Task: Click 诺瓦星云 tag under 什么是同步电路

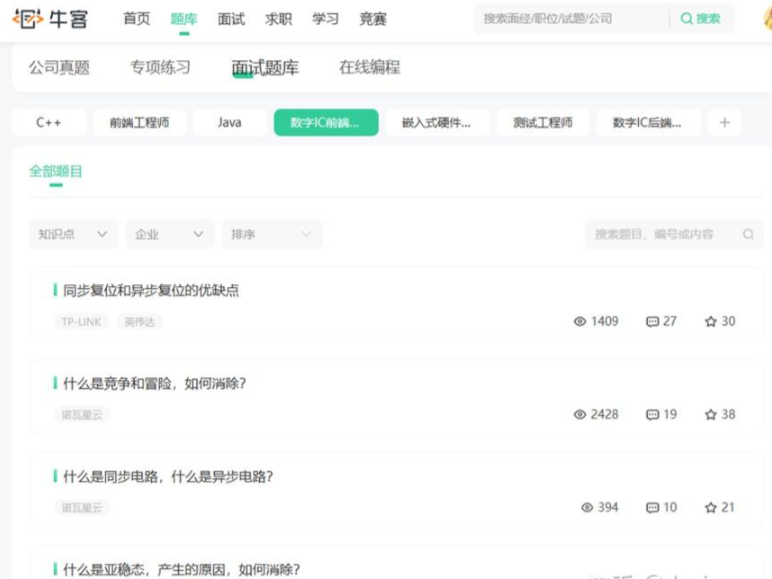Action: coord(82,508)
